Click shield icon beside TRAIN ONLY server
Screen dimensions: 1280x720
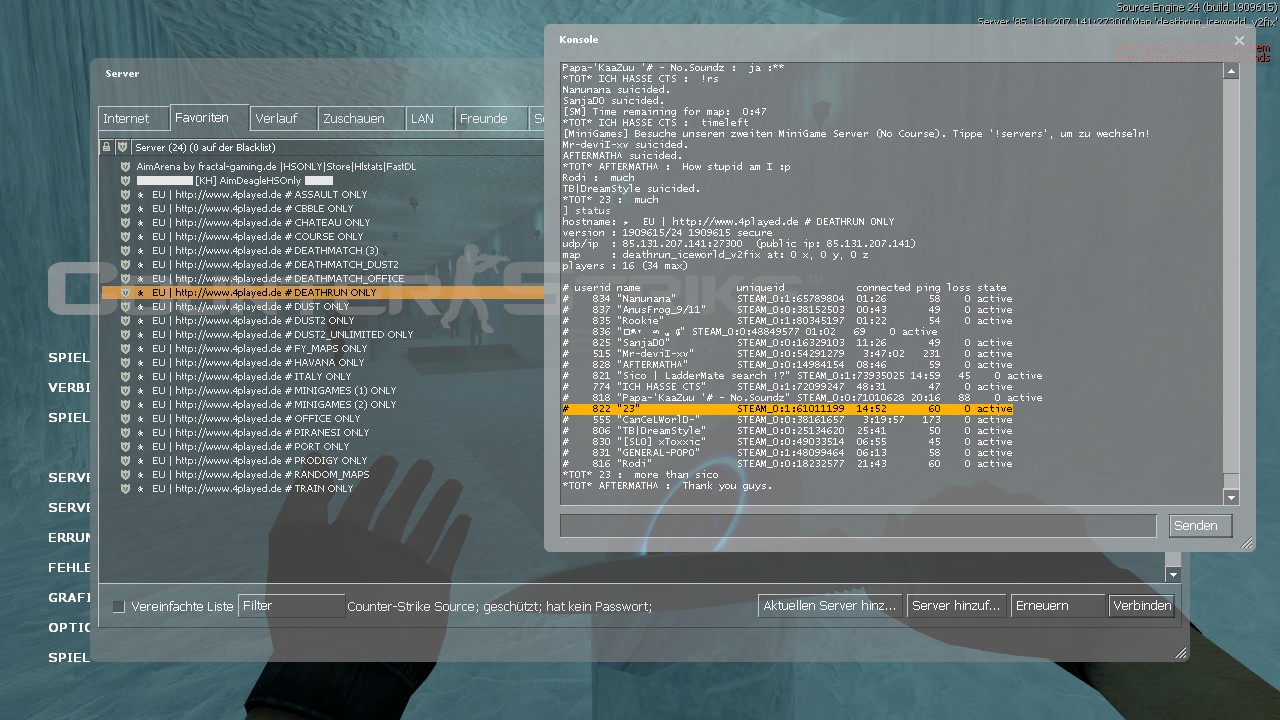[x=125, y=488]
